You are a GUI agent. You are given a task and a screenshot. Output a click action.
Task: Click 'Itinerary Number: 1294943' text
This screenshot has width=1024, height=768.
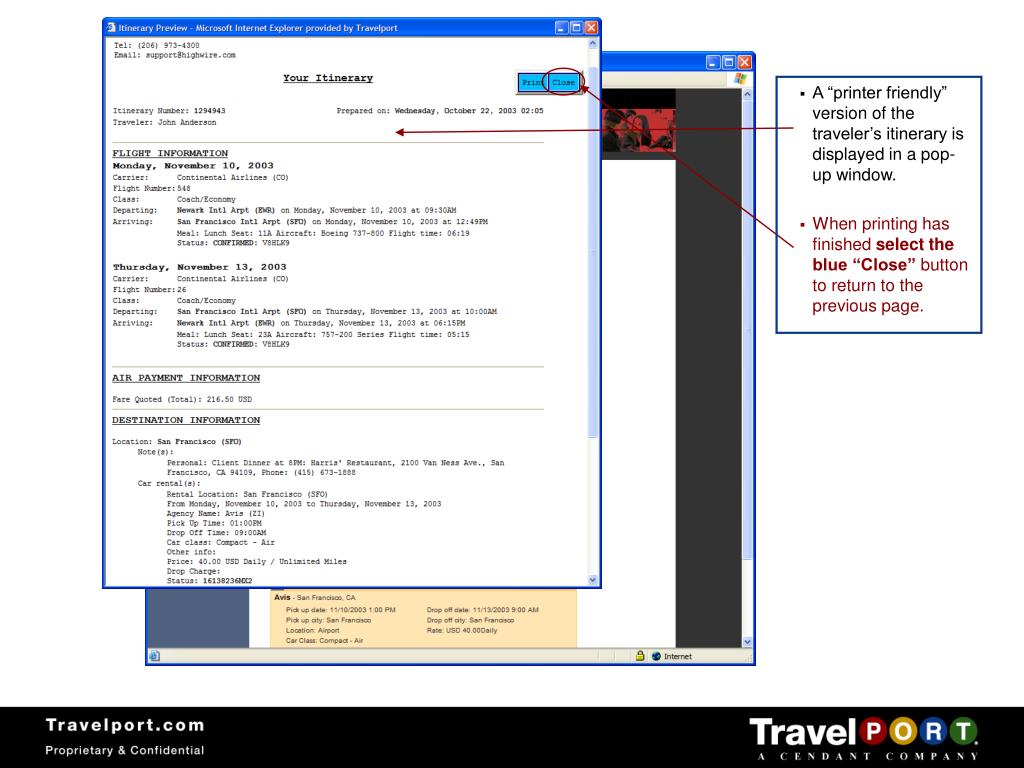coord(169,111)
